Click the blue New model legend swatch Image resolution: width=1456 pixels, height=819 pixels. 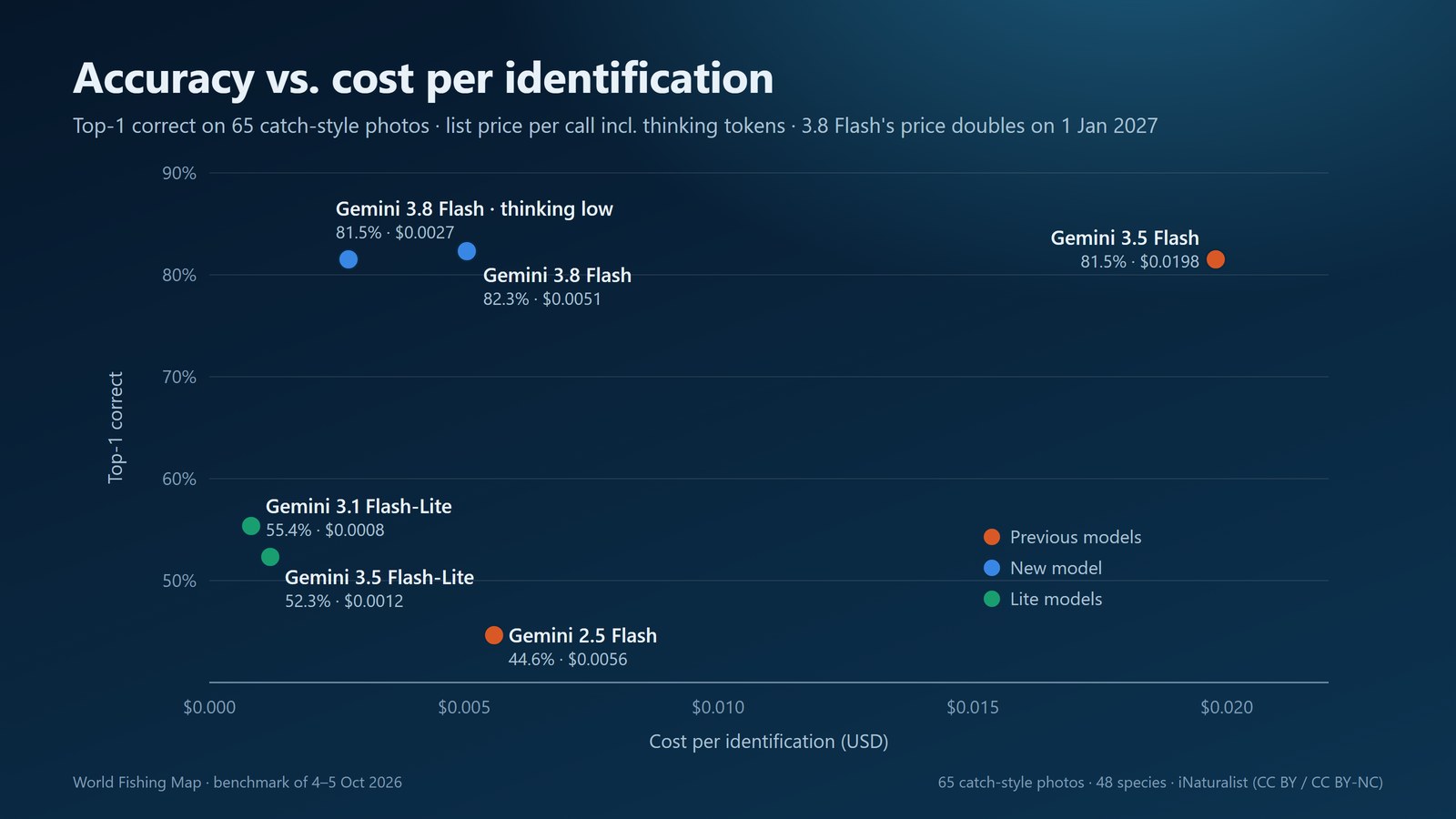(992, 568)
